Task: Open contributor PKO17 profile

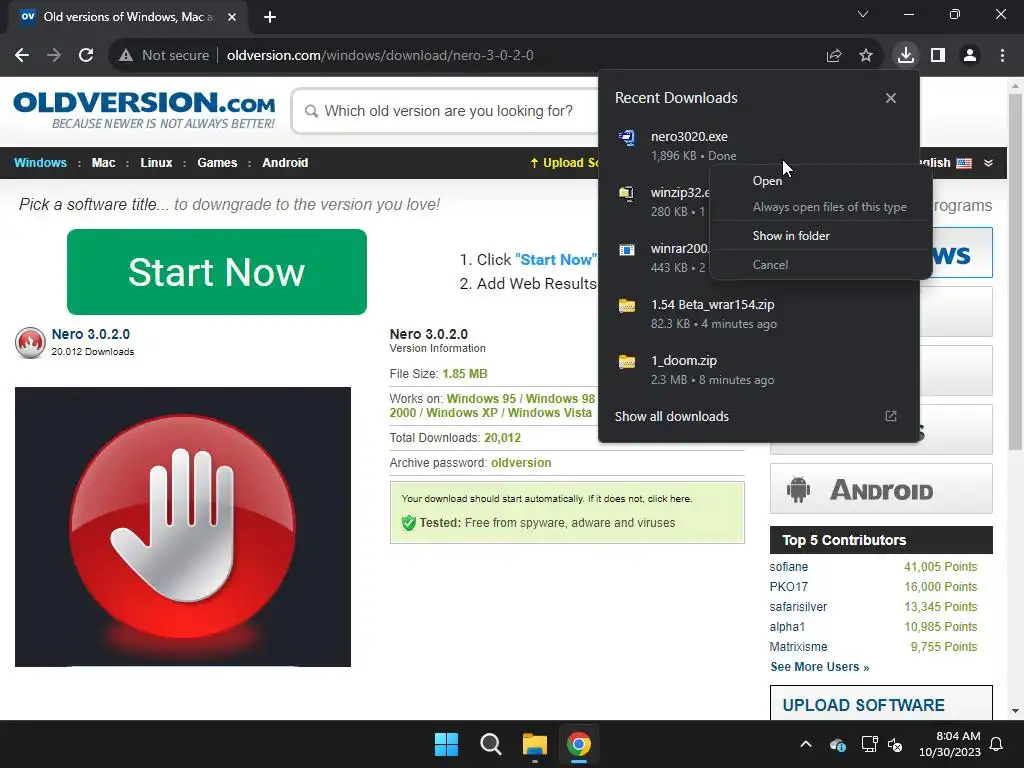Action: click(x=788, y=586)
